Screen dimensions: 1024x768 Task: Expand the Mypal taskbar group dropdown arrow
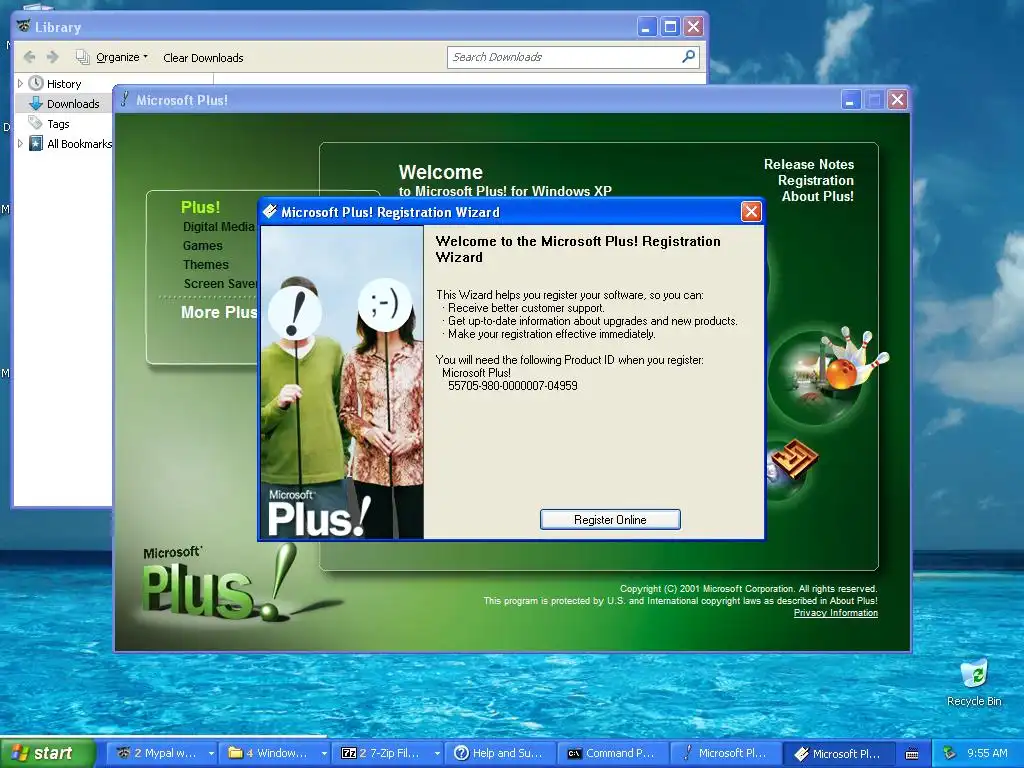[212, 753]
